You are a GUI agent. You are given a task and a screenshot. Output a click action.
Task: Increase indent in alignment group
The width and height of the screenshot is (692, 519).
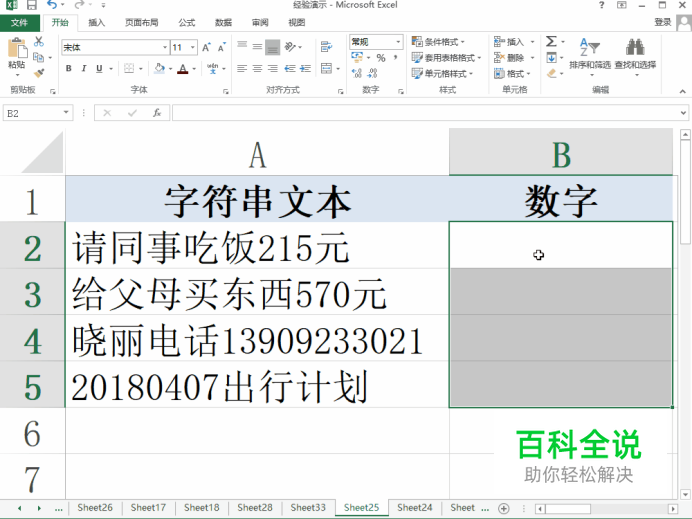pyautogui.click(x=305, y=68)
